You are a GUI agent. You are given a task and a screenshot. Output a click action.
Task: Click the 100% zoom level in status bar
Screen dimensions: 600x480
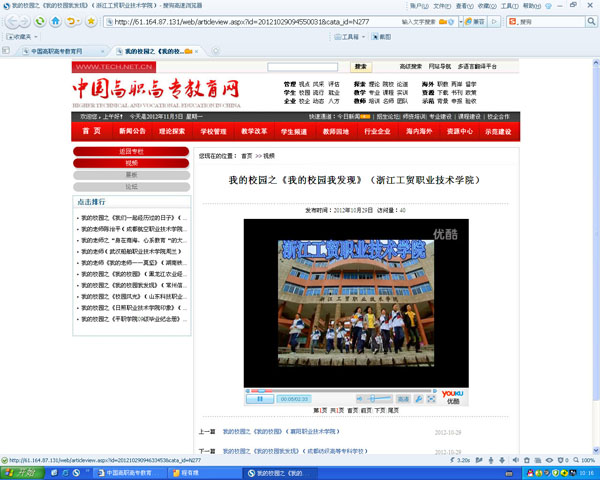click(585, 460)
